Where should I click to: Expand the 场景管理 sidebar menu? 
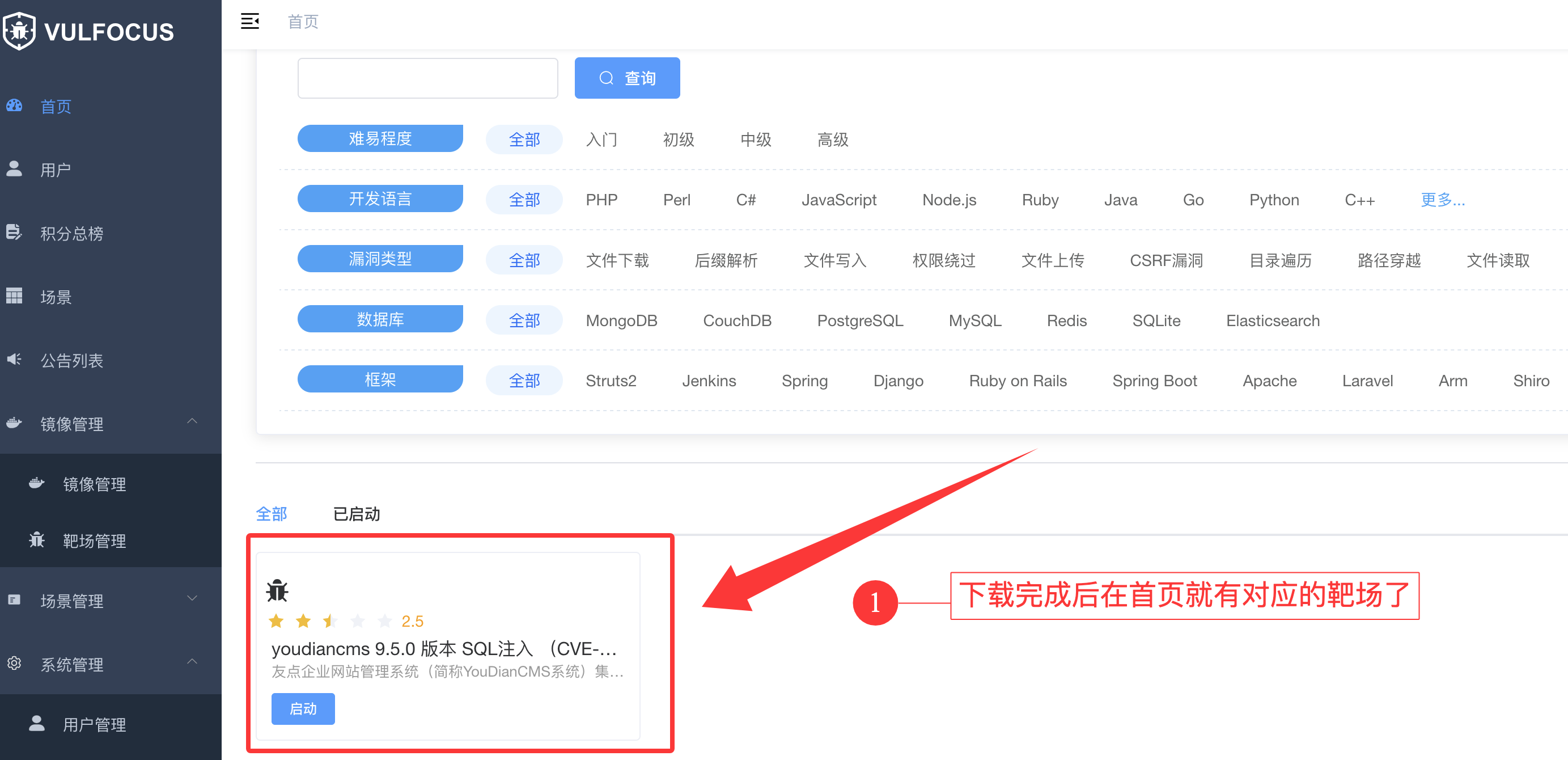click(192, 598)
